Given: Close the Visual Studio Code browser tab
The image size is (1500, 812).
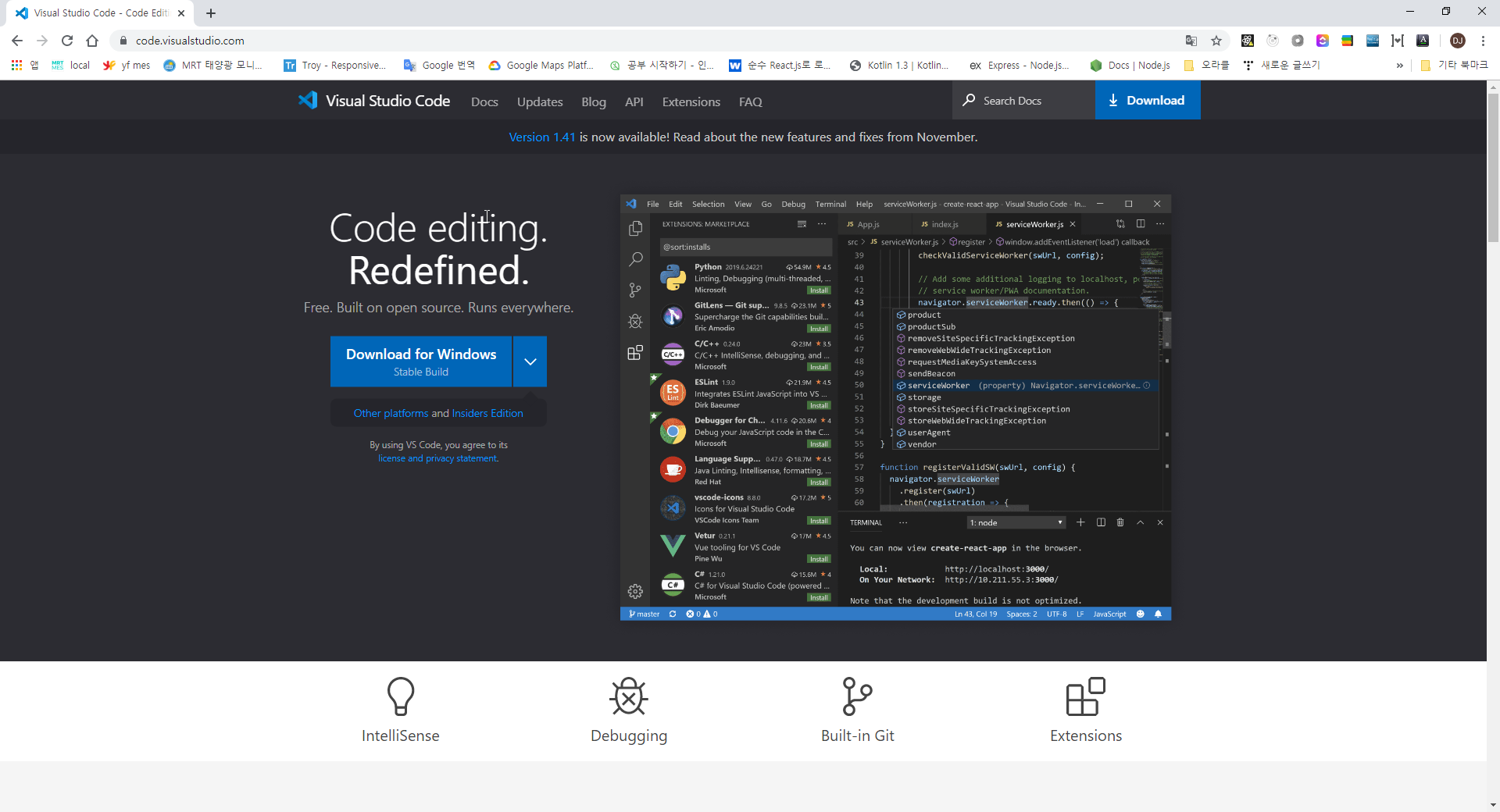Looking at the screenshot, I should click(x=180, y=13).
